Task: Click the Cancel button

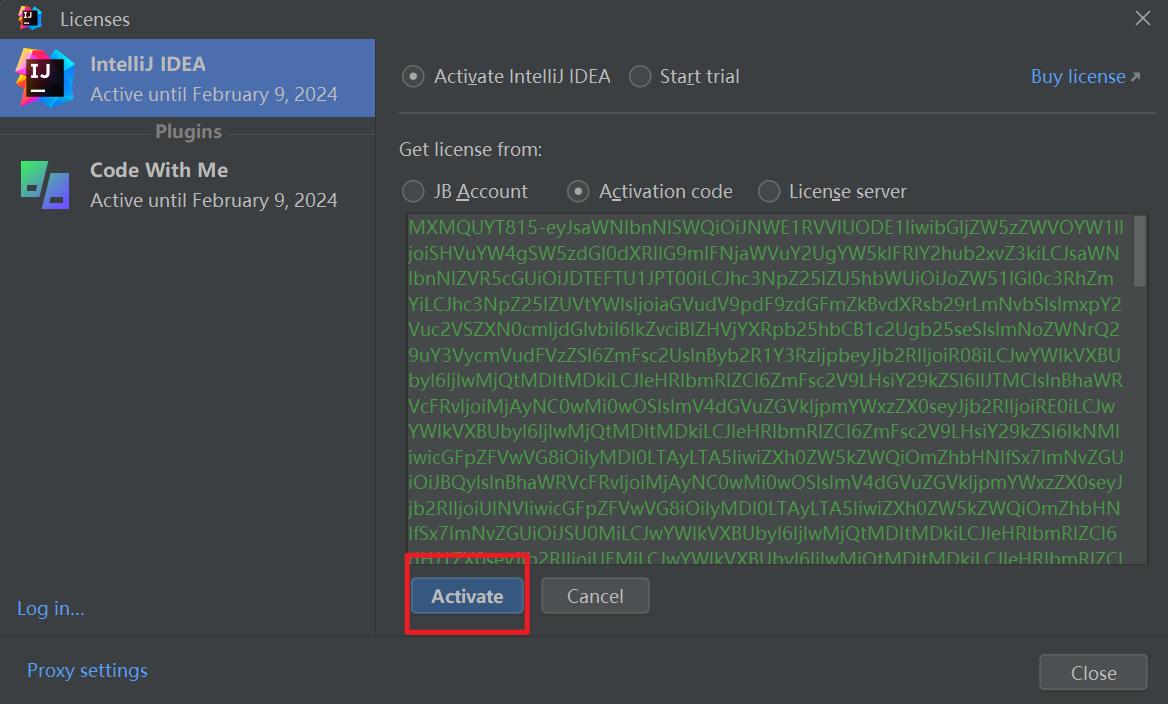Action: tap(595, 595)
